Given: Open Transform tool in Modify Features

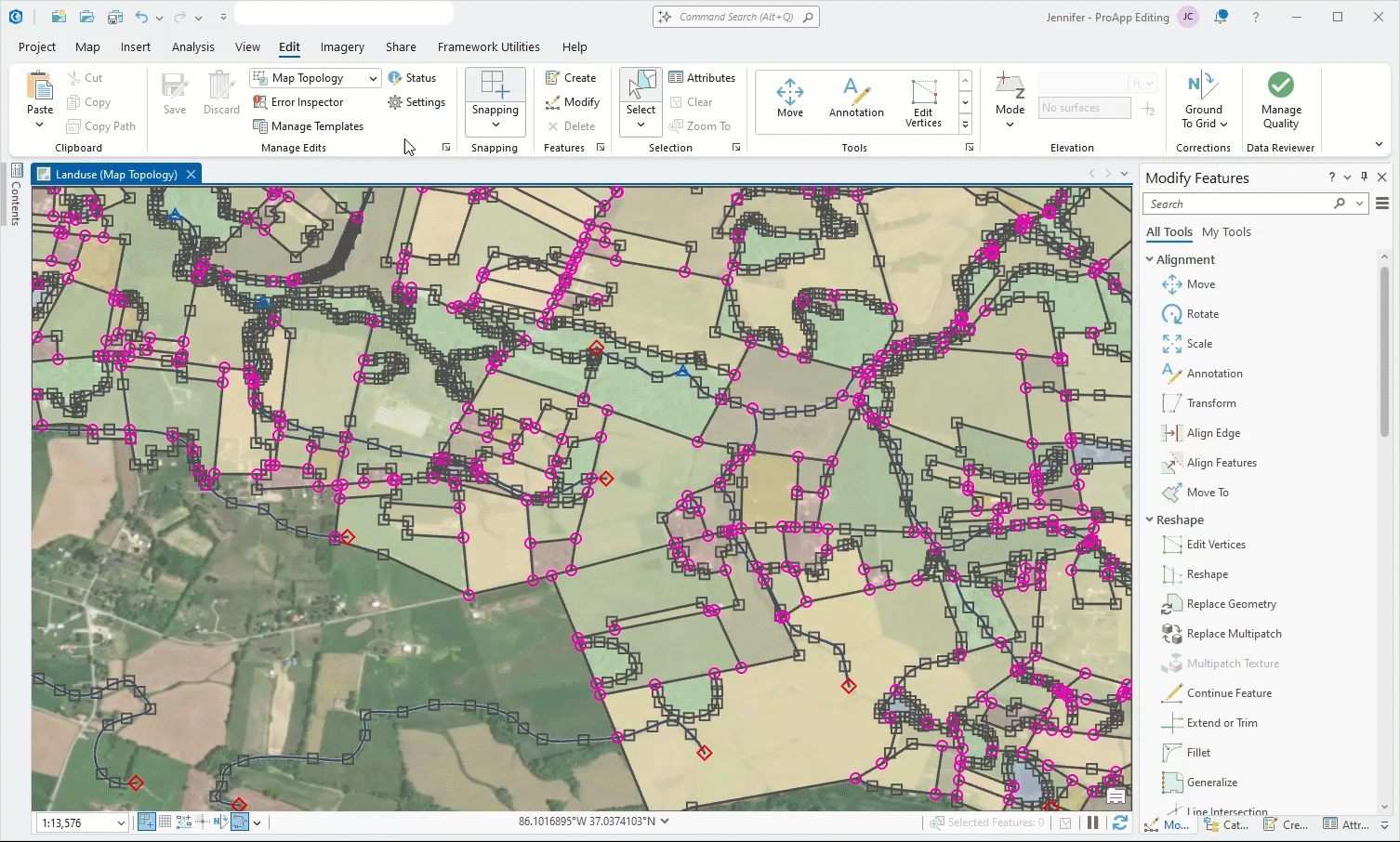Looking at the screenshot, I should click(1199, 403).
